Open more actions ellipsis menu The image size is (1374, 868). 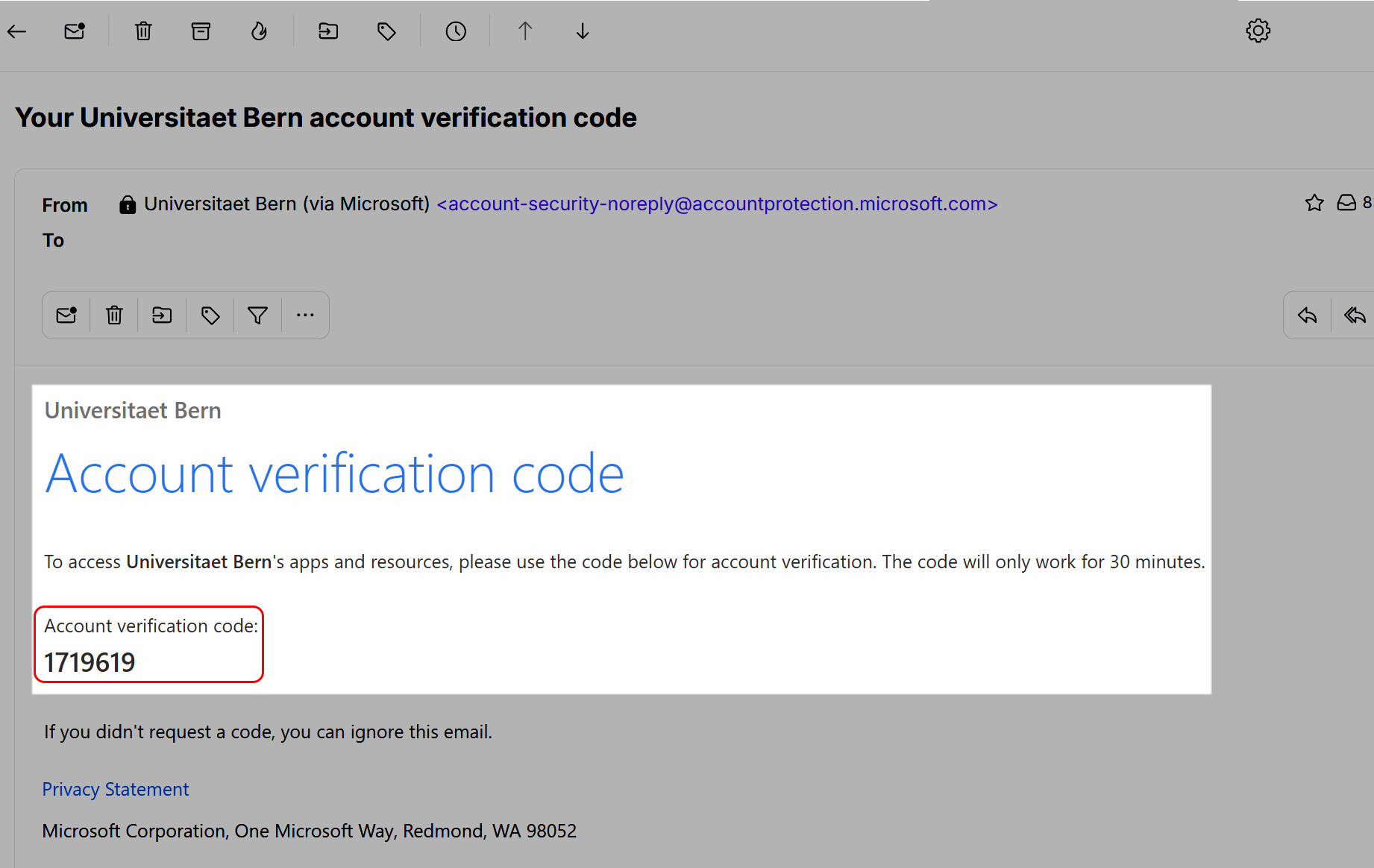pos(305,315)
